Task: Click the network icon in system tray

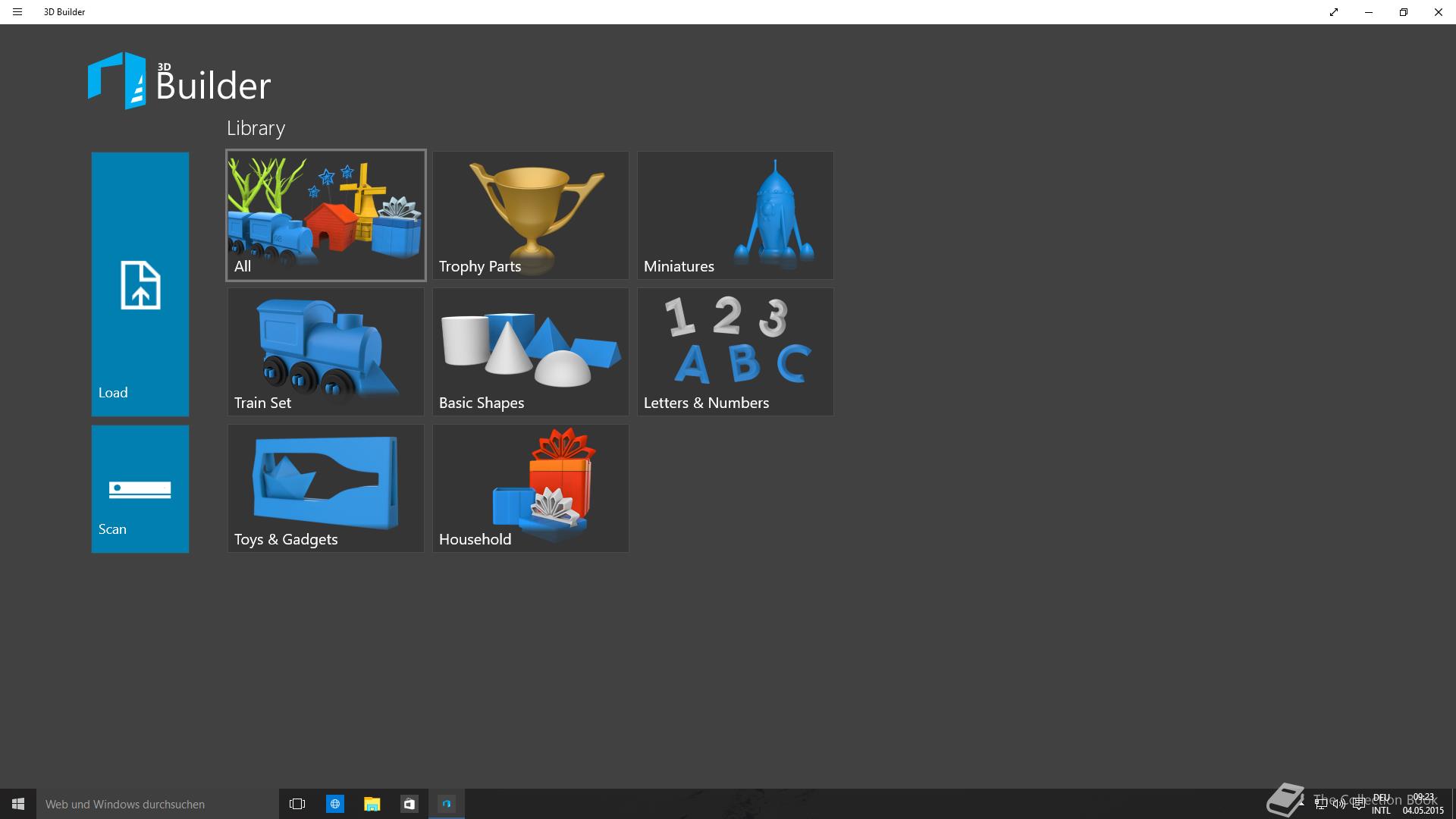Action: (1320, 804)
